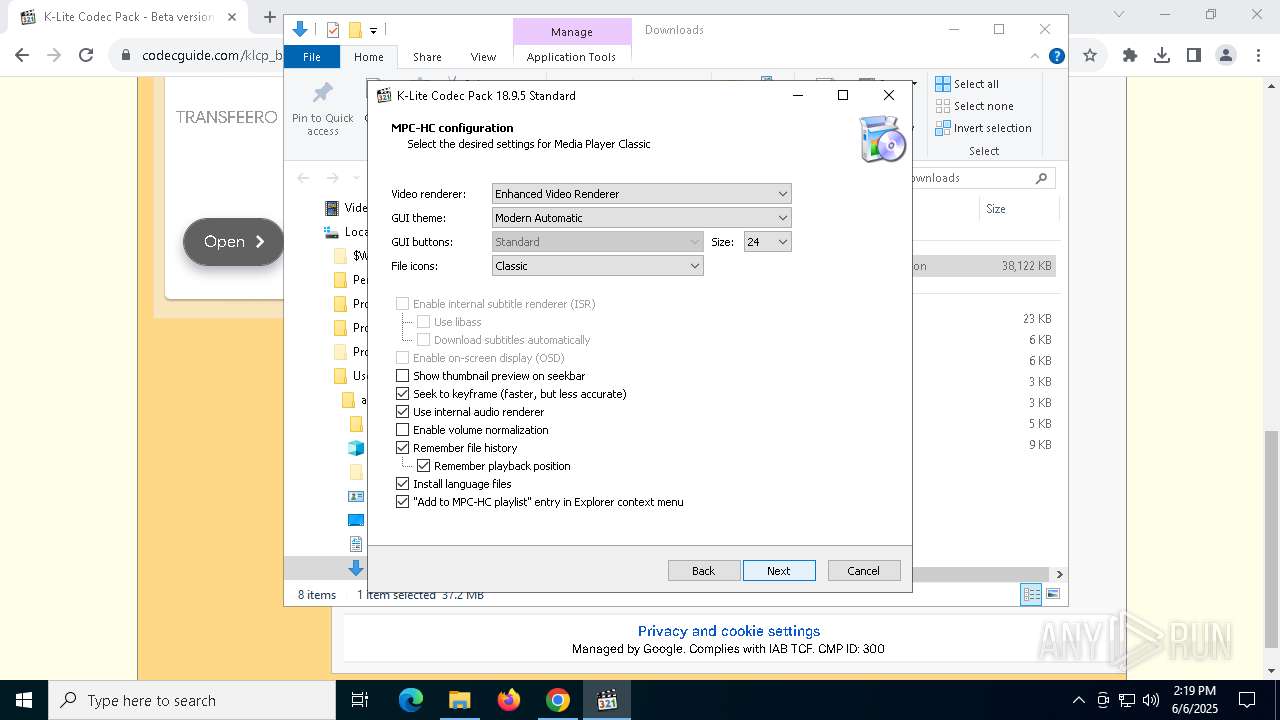This screenshot has height=720, width=1280.
Task: Click the Properties quick access toolbar icon
Action: click(333, 30)
